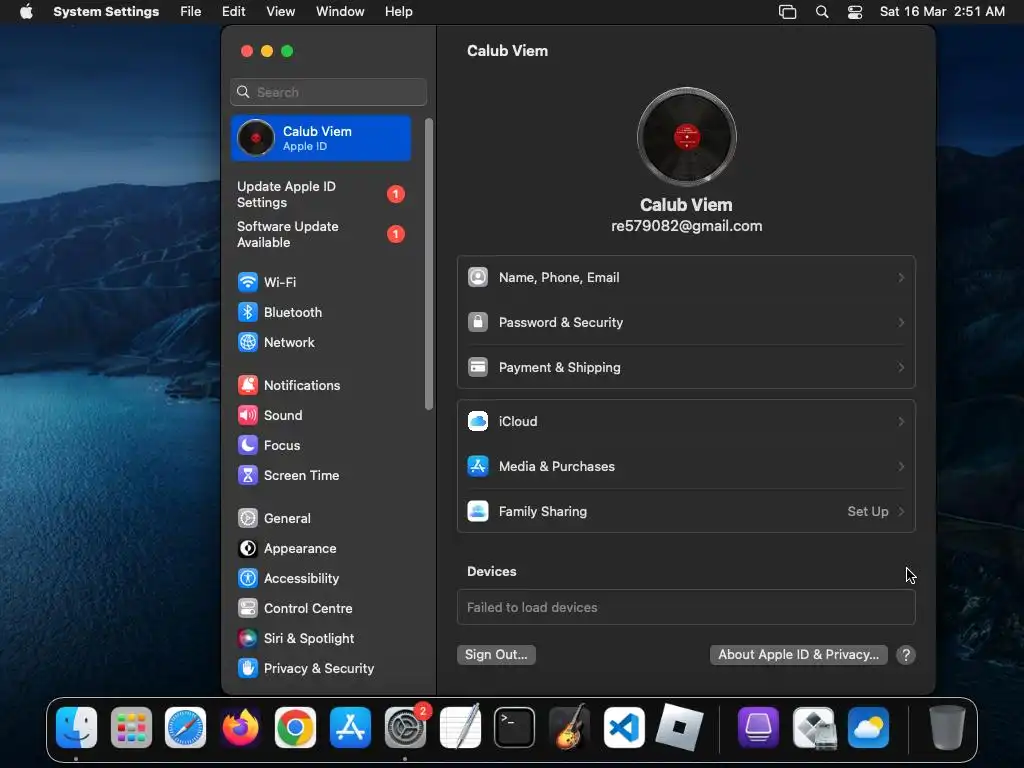Screen dimensions: 1024x768
Task: Open Finder from the Dock
Action: (76, 728)
